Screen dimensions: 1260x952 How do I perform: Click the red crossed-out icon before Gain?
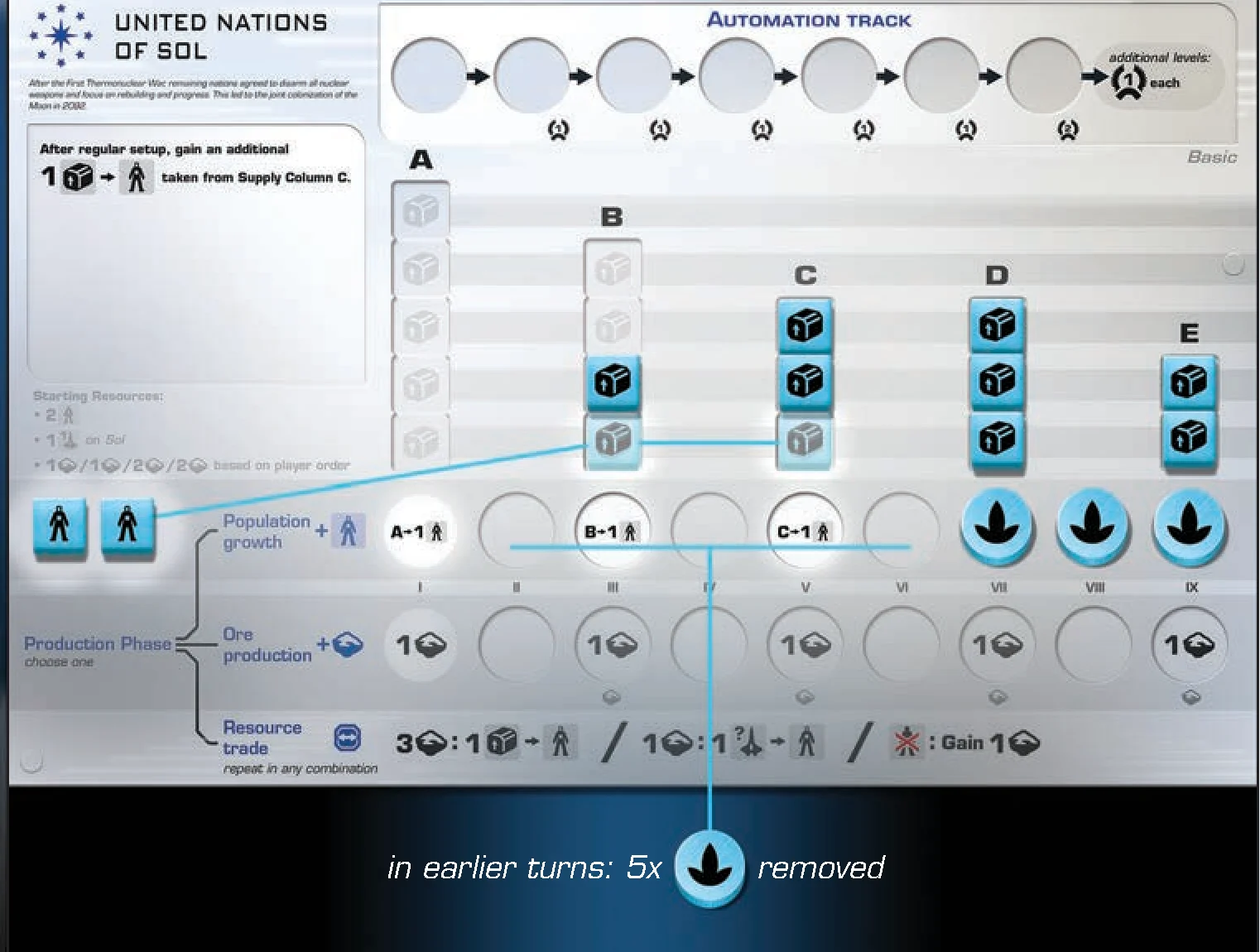(907, 742)
